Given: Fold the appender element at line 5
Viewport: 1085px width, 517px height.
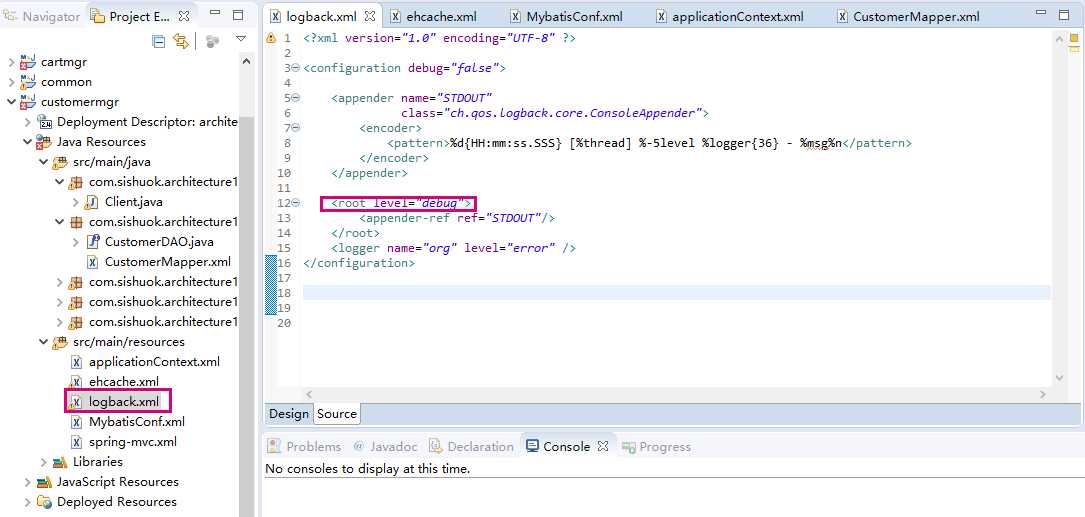Looking at the screenshot, I should tap(296, 98).
